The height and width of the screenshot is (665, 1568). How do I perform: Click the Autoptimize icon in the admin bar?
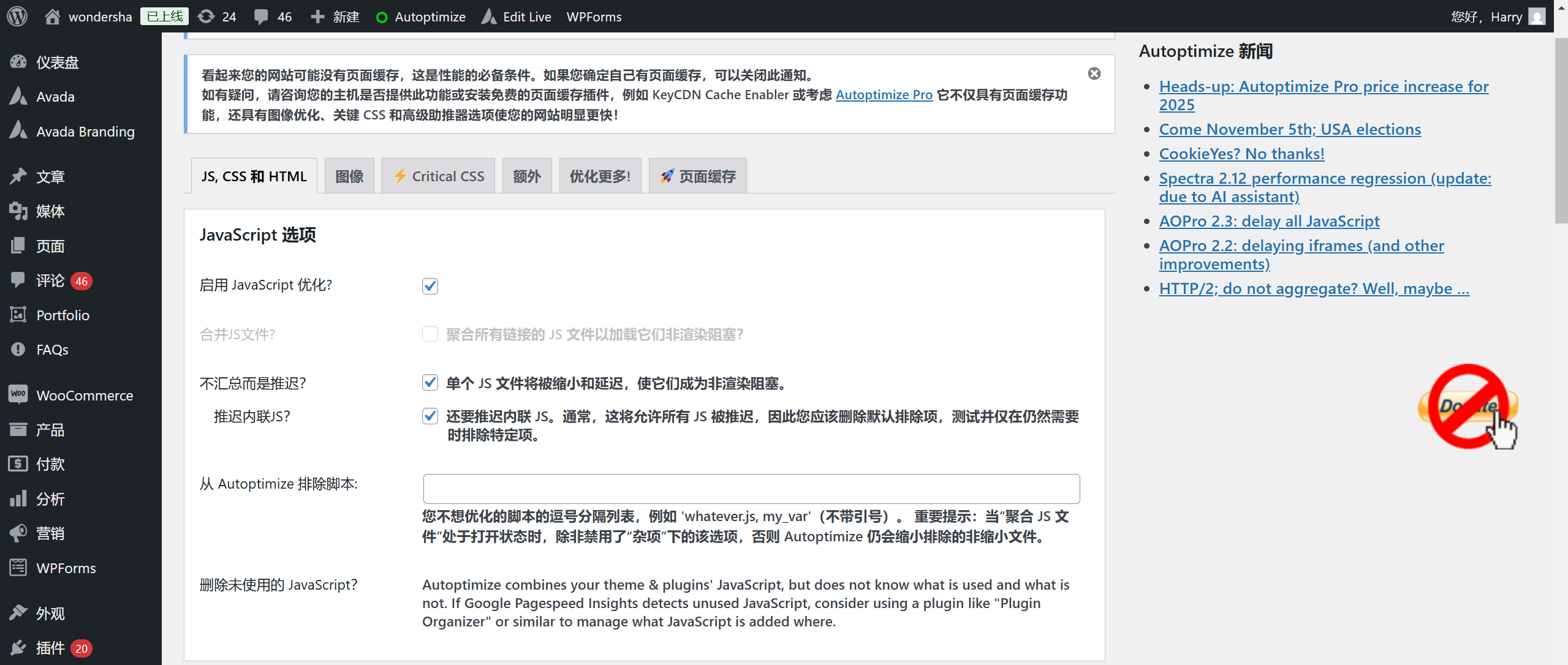pos(382,17)
